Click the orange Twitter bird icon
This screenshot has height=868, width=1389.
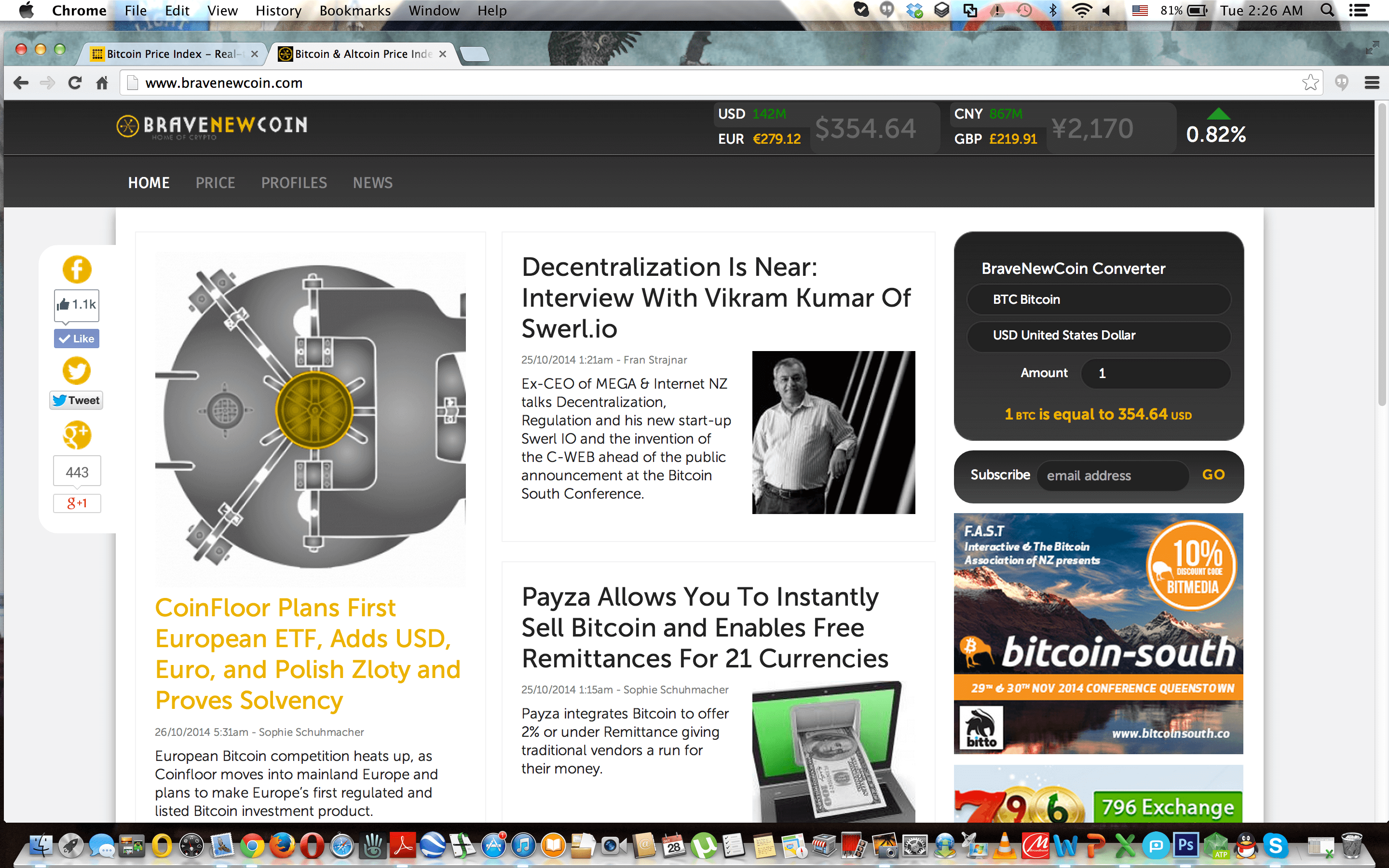point(77,370)
